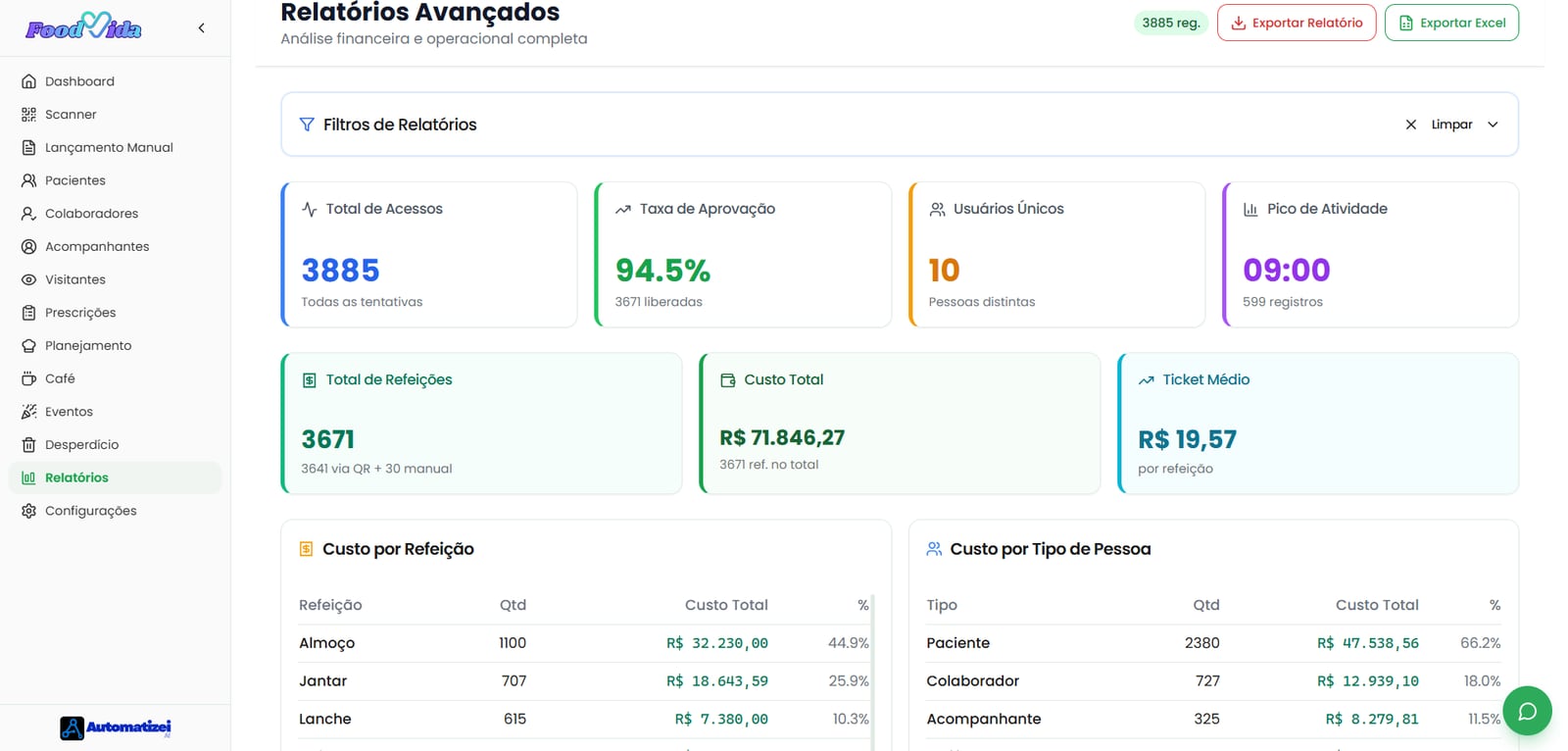
Task: Click the Almoço row in Custo por Refeição
Action: (584, 643)
